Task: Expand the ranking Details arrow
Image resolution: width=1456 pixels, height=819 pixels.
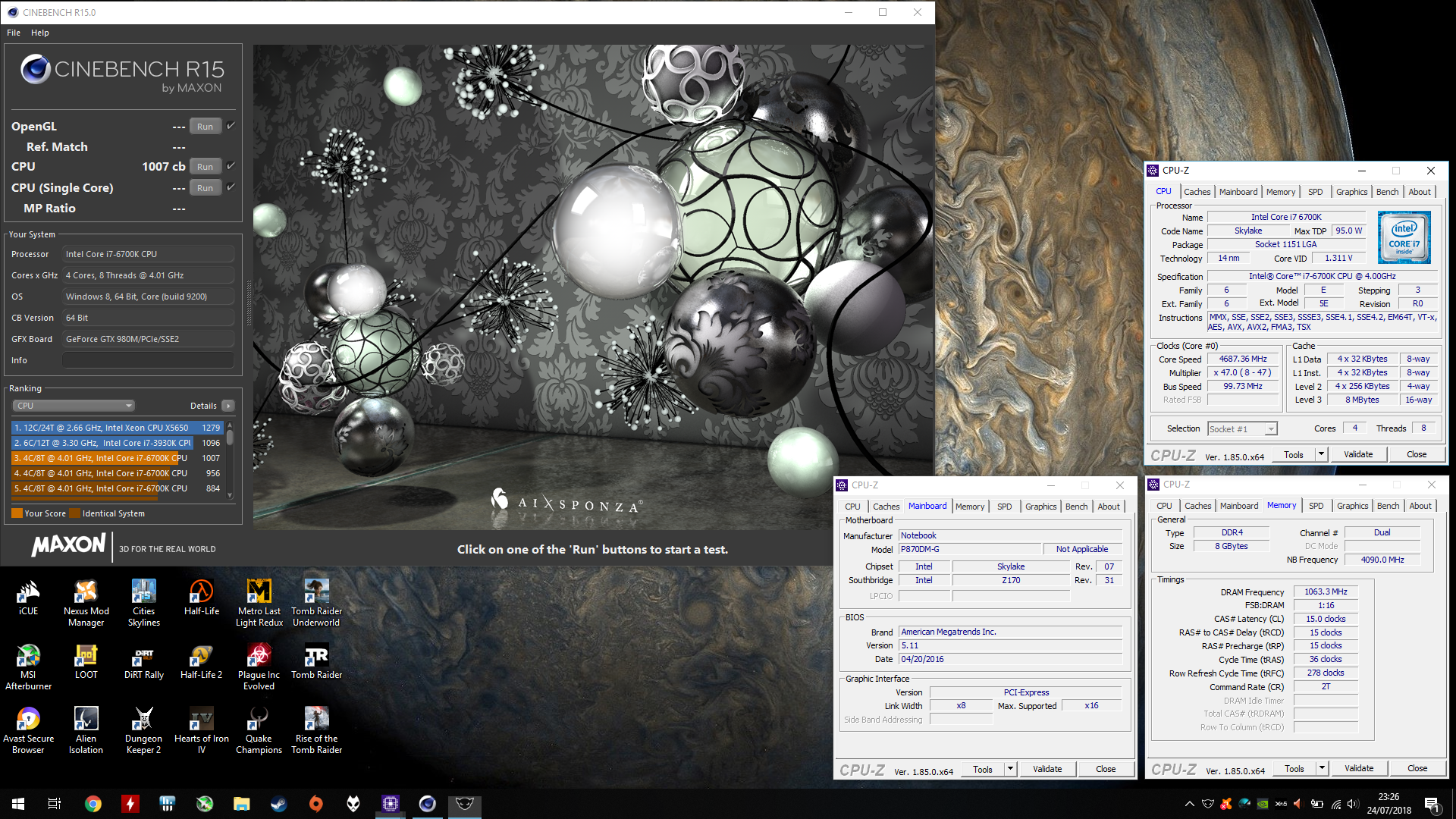Action: click(227, 406)
